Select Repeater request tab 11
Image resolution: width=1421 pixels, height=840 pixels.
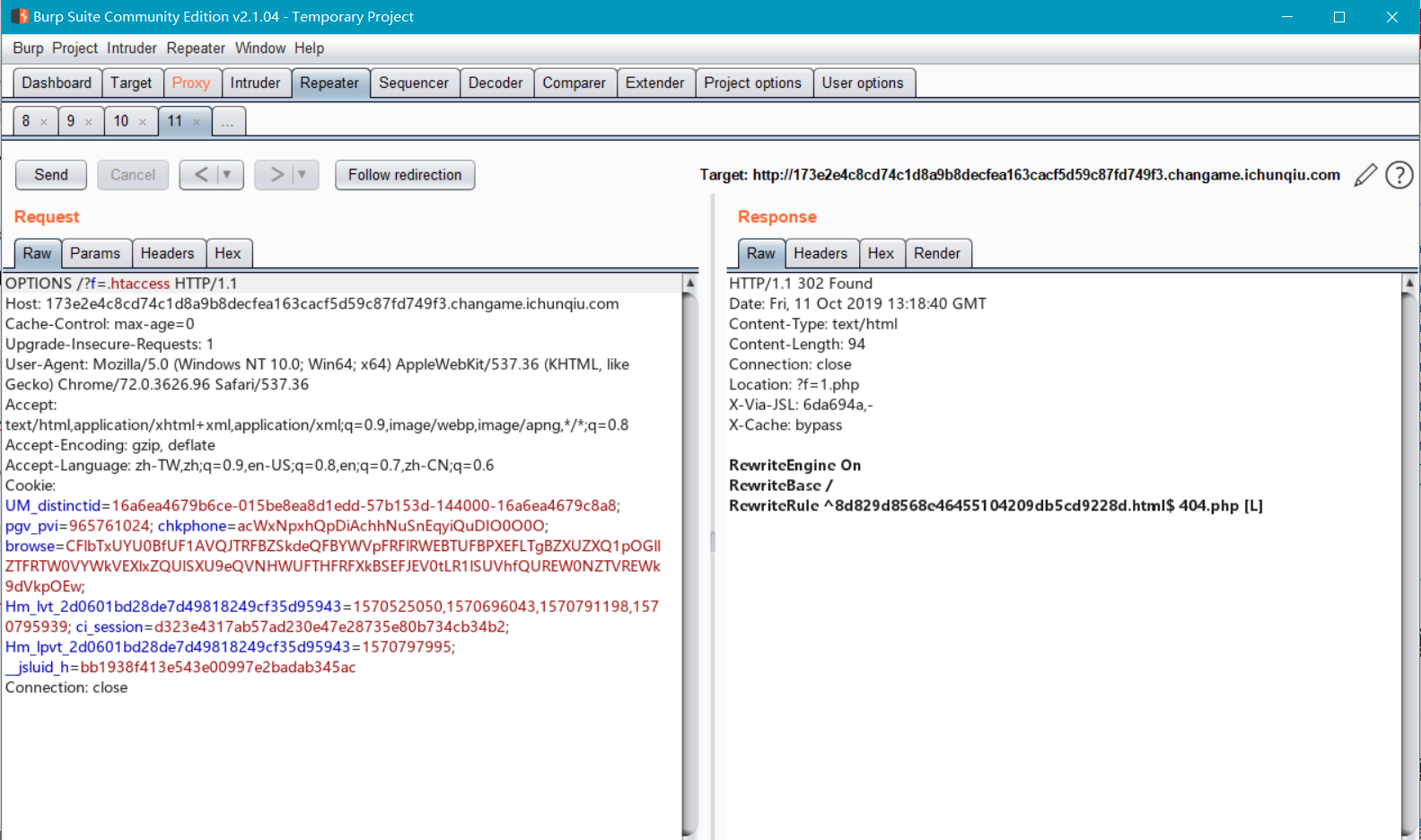(x=175, y=121)
